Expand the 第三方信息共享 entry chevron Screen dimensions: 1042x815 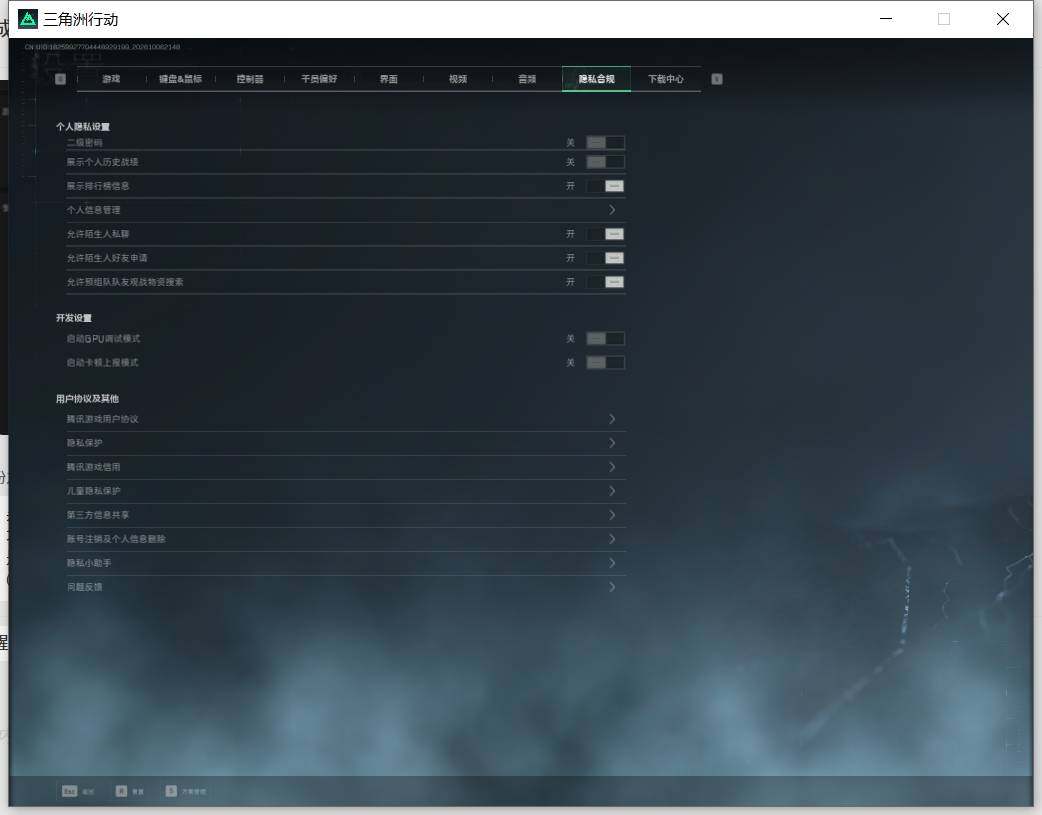pyautogui.click(x=612, y=515)
